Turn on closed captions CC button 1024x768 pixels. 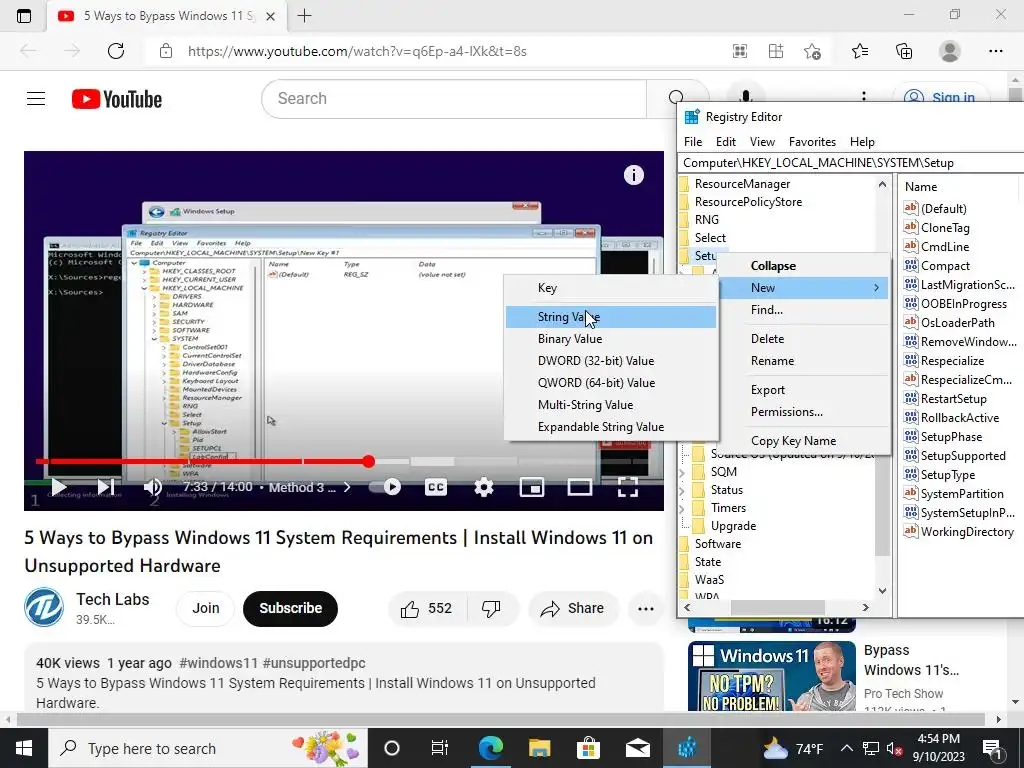(x=436, y=487)
